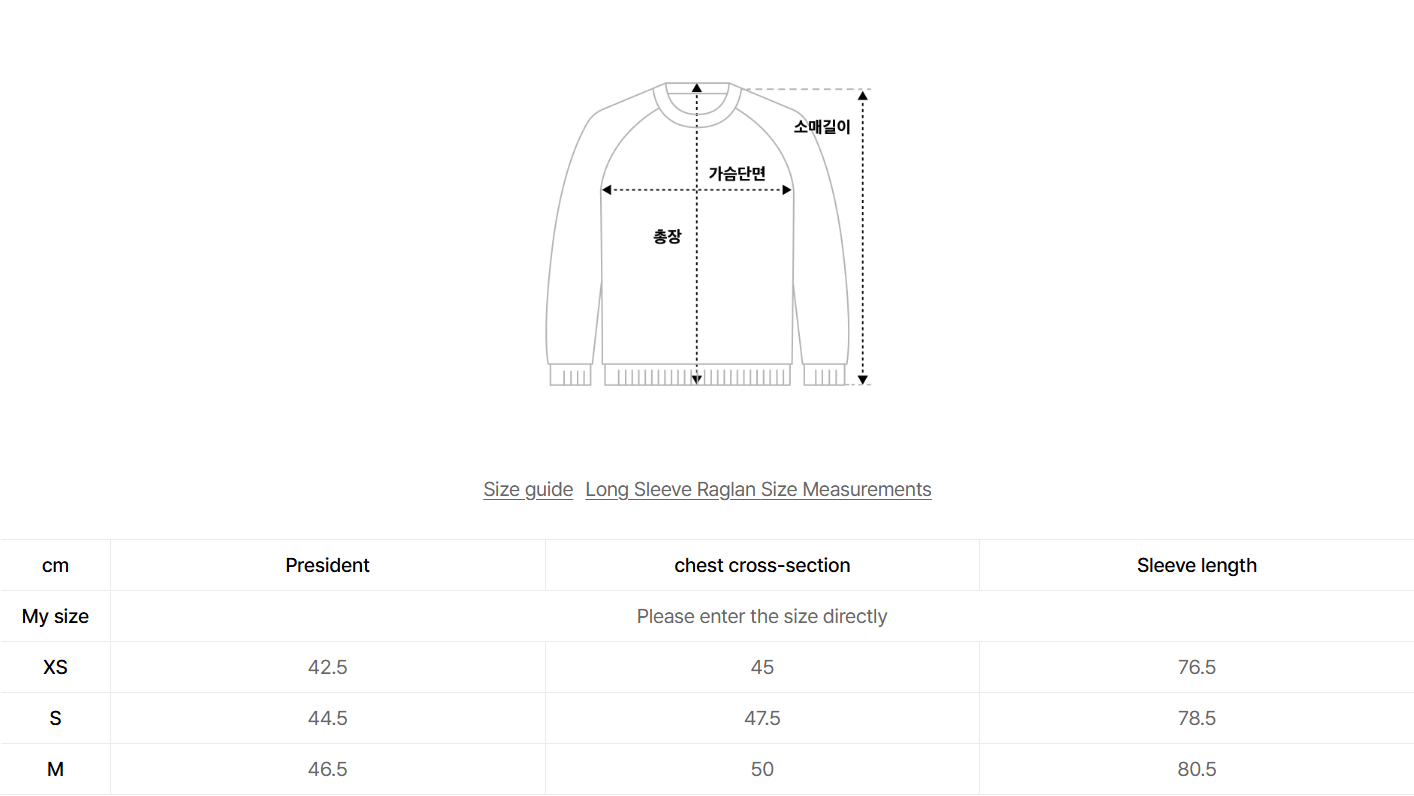The image size is (1414, 796).
Task: Click the 42.5 value in XS row
Action: tap(327, 667)
